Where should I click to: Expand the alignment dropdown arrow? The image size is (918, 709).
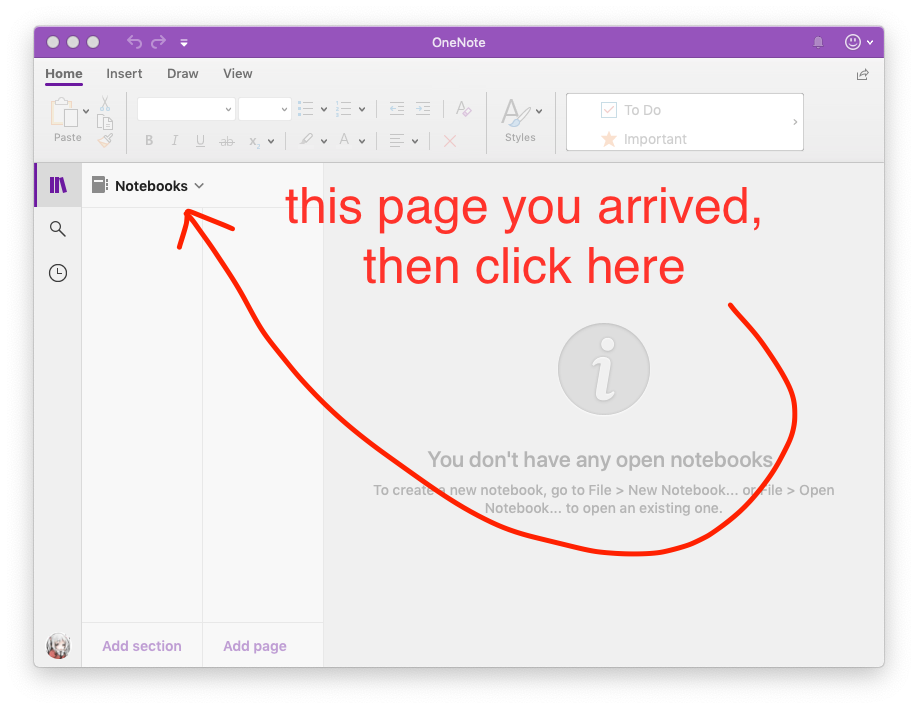point(415,141)
